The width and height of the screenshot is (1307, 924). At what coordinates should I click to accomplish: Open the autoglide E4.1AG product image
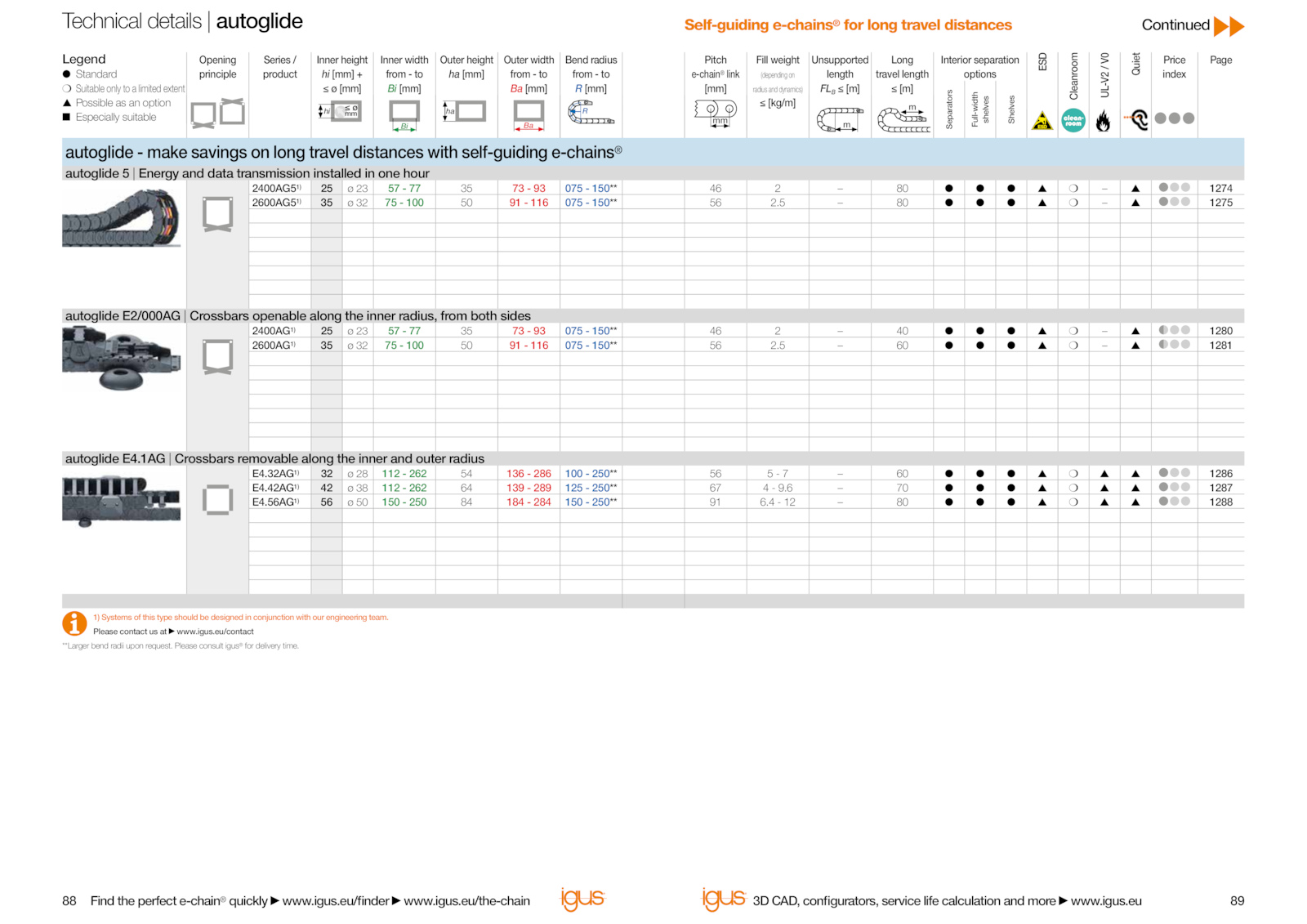coord(122,501)
